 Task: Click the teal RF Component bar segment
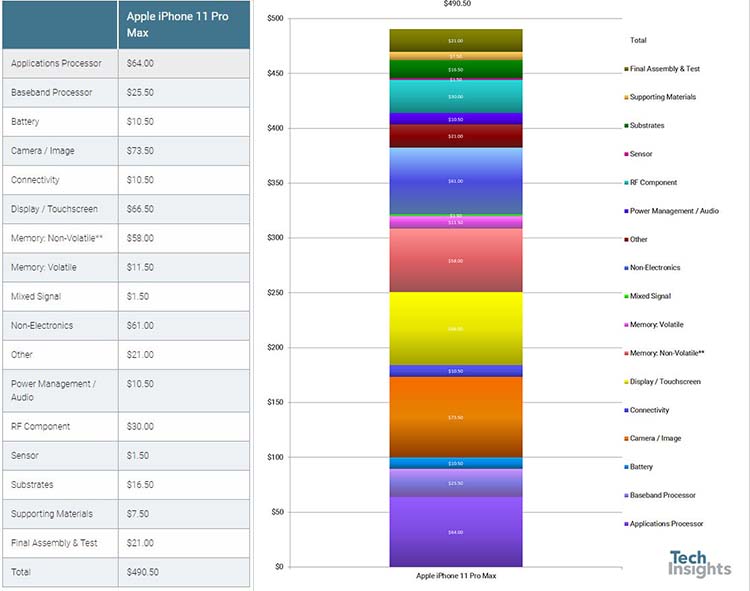456,97
